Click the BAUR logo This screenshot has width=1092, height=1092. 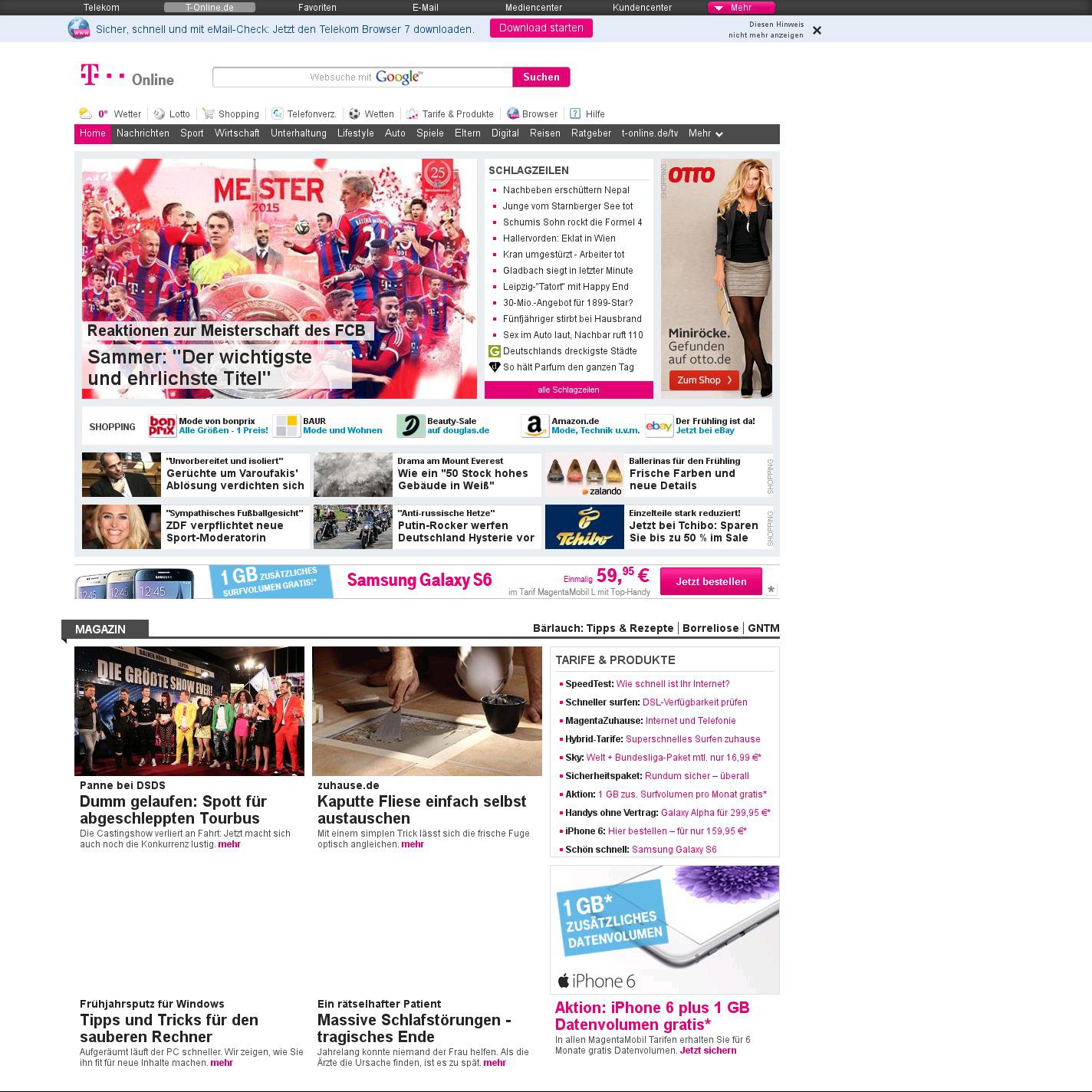point(287,426)
